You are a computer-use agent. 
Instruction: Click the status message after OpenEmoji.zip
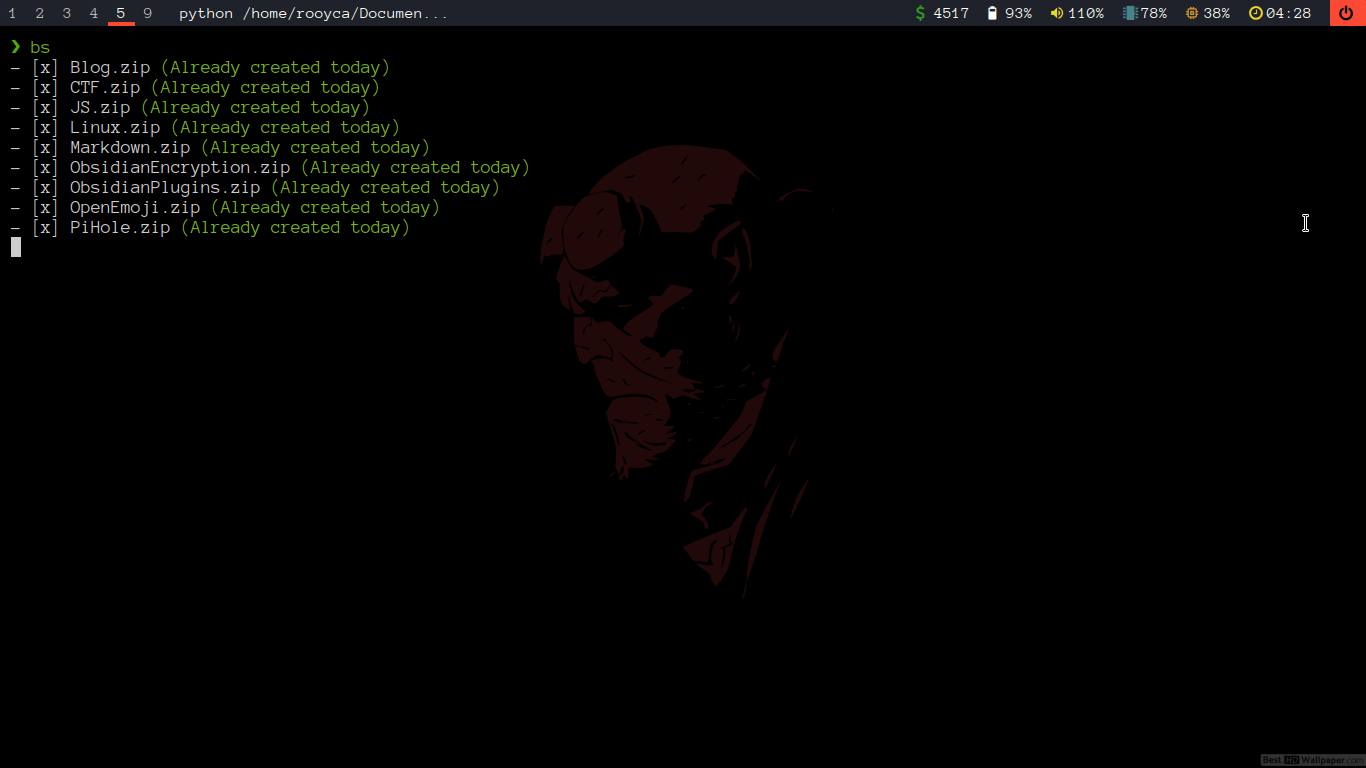pyautogui.click(x=325, y=208)
